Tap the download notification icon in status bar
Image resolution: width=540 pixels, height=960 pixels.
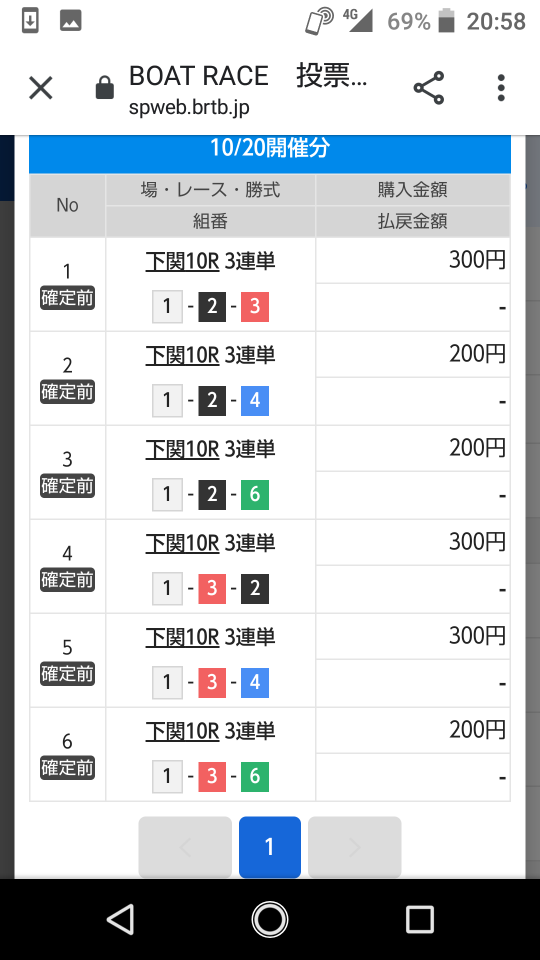point(29,21)
